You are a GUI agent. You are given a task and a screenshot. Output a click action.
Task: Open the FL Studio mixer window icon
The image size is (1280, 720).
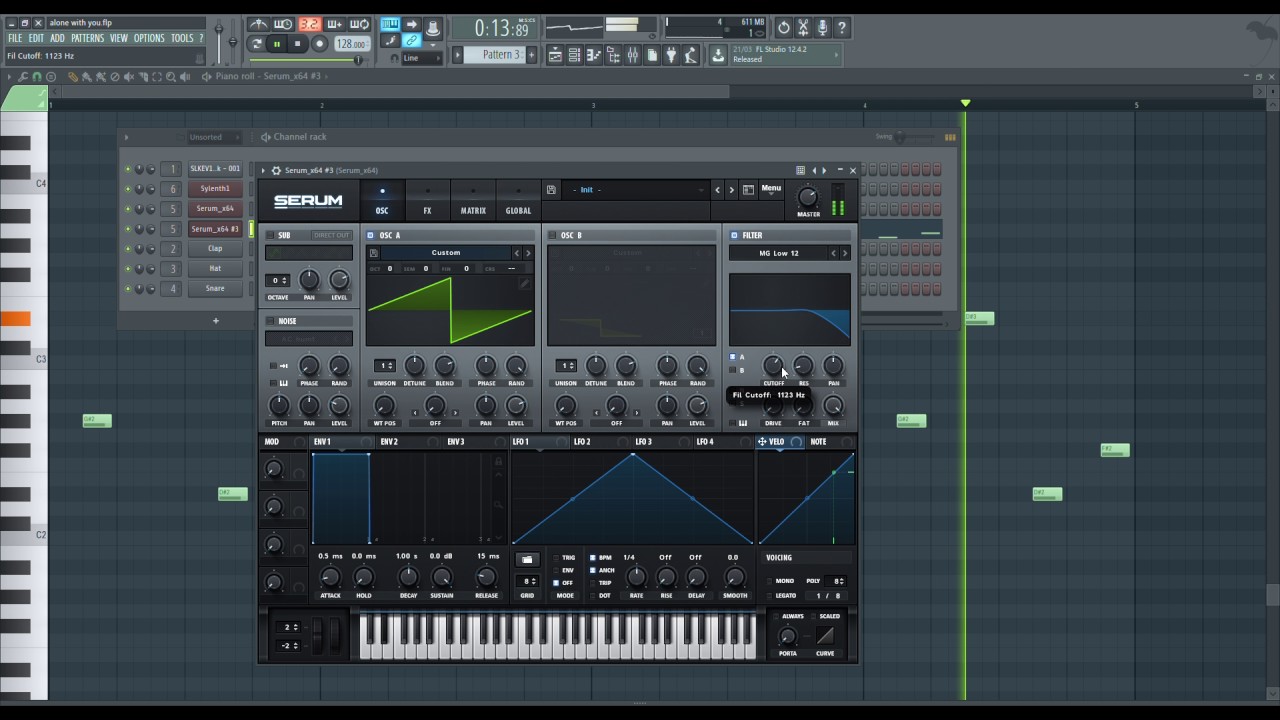[632, 56]
